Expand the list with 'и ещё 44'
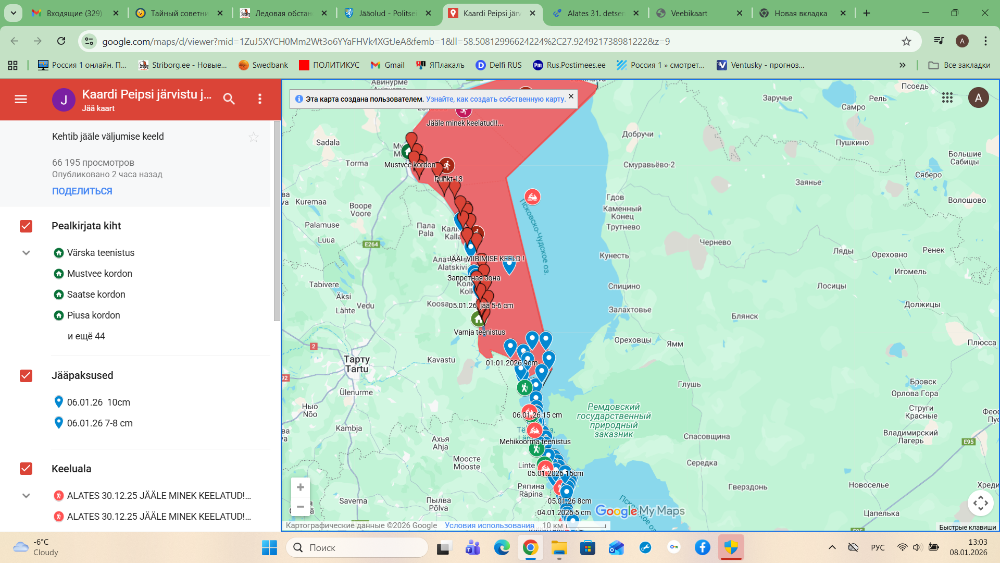This screenshot has height=563, width=1000. [86, 336]
